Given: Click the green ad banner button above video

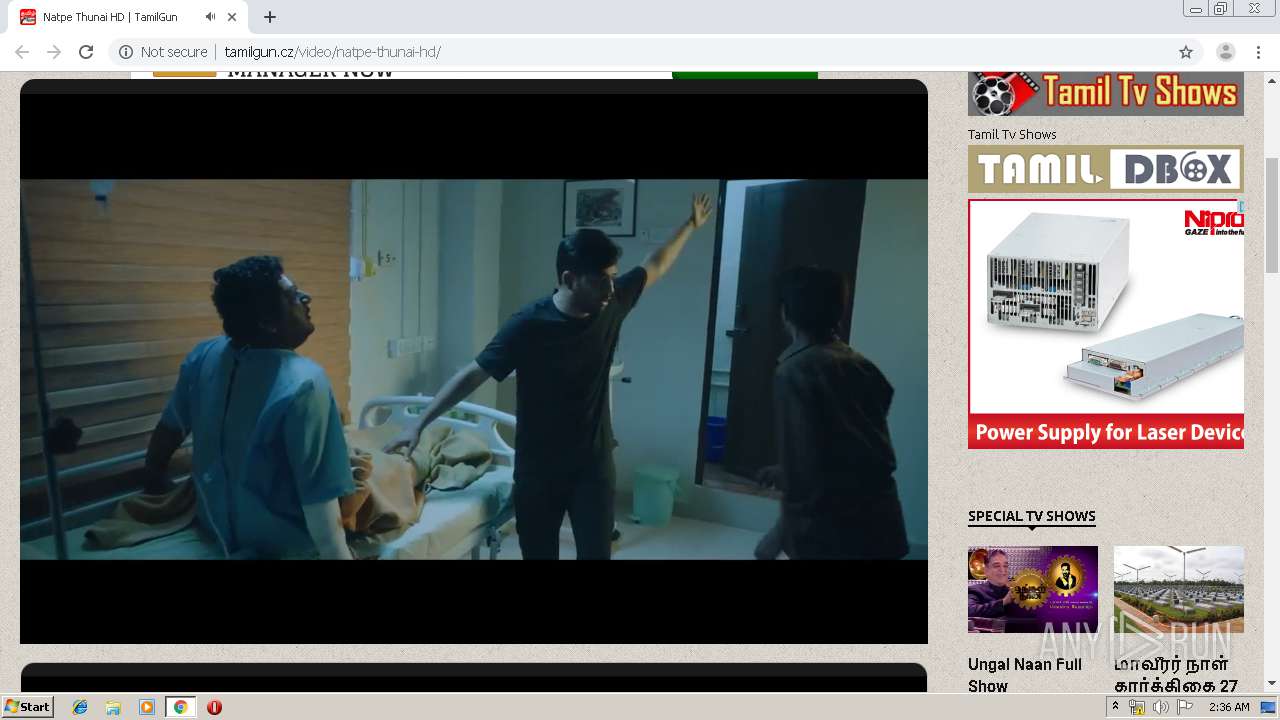Looking at the screenshot, I should 745,75.
